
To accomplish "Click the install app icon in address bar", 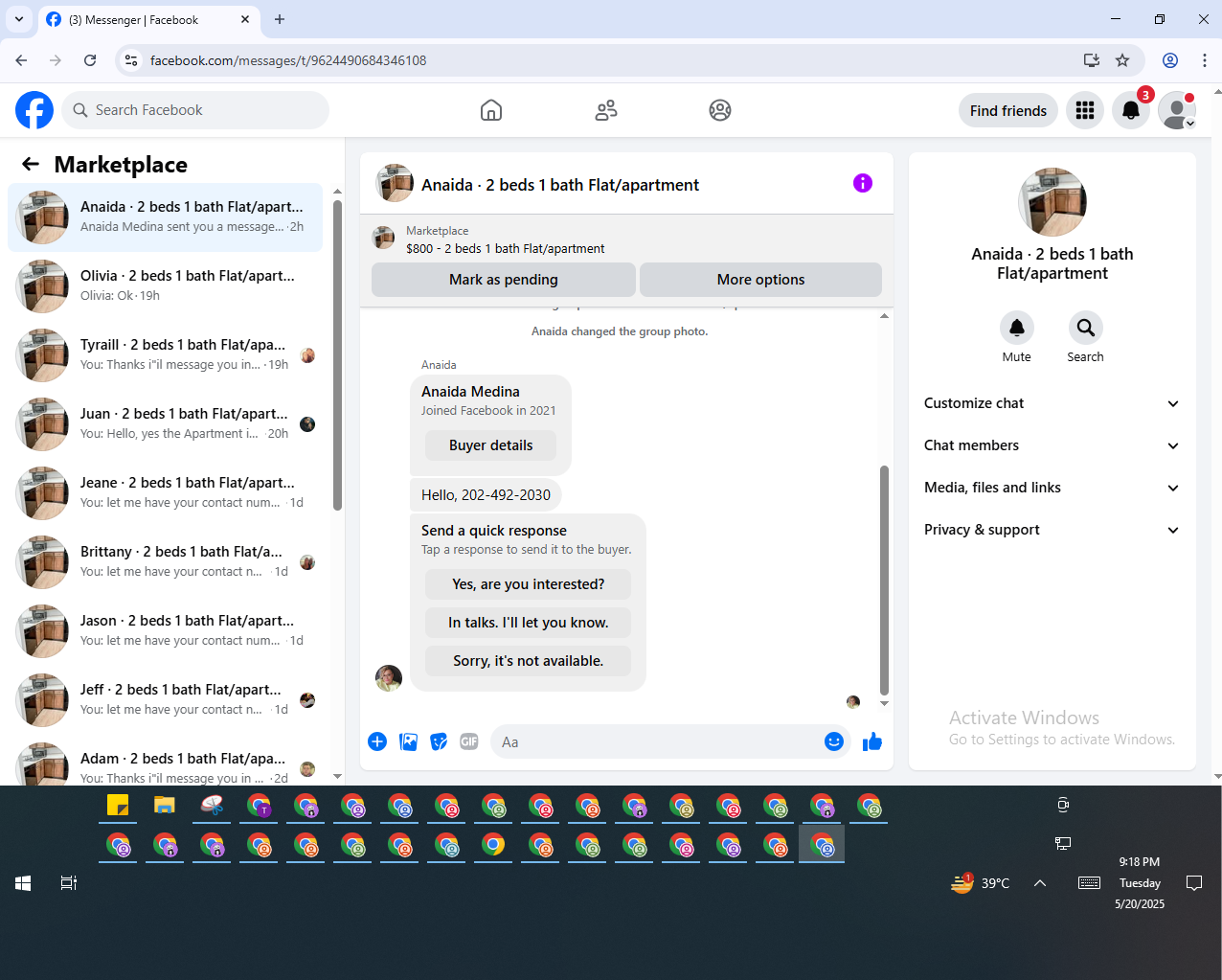I will pos(1092,60).
